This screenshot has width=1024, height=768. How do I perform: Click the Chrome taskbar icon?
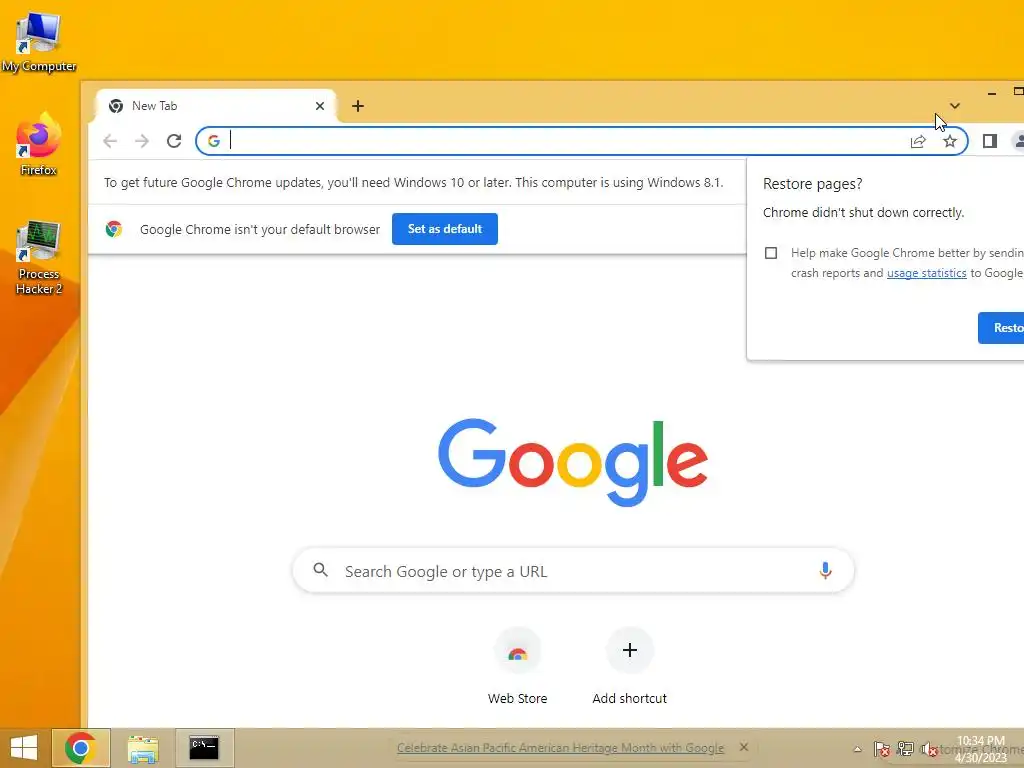(x=80, y=748)
